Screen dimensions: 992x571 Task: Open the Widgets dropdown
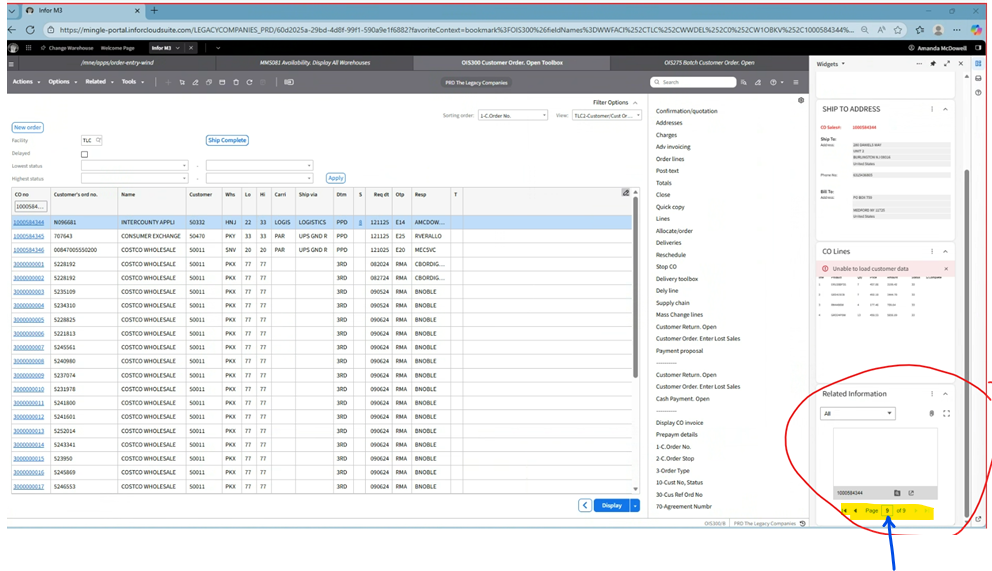(x=830, y=64)
